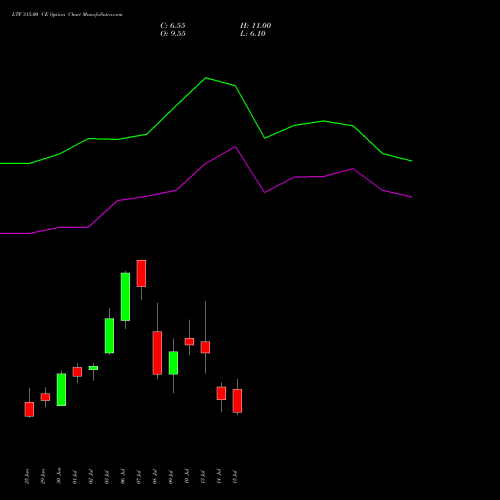Screen dimensions: 500x500
Task: Select the '30 Jun' date axis label
Action: click(59, 476)
